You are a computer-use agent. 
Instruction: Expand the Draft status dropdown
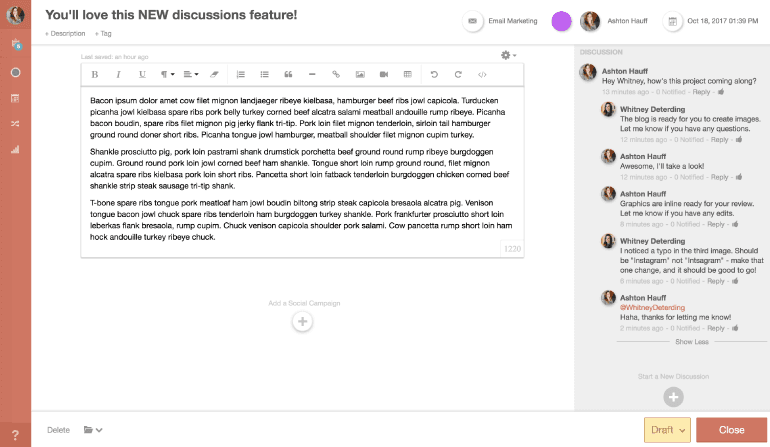coord(668,430)
